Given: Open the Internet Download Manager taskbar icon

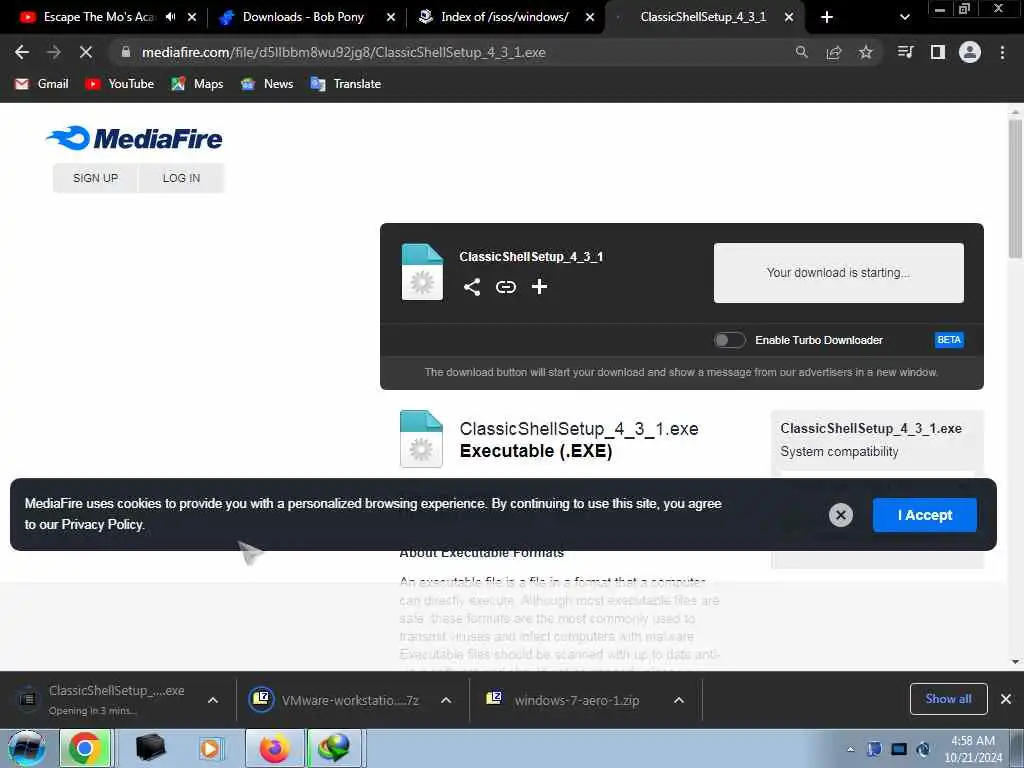Looking at the screenshot, I should click(x=334, y=748).
